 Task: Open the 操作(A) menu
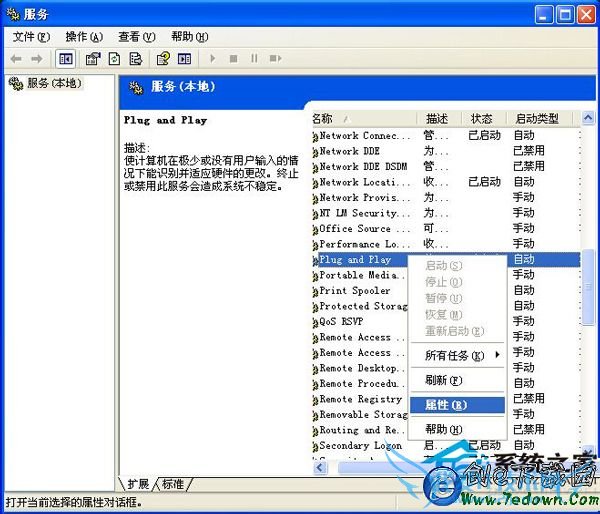pyautogui.click(x=84, y=37)
